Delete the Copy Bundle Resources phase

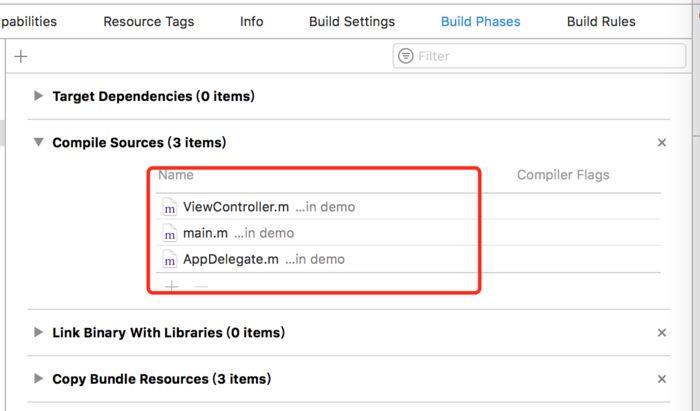coord(661,379)
